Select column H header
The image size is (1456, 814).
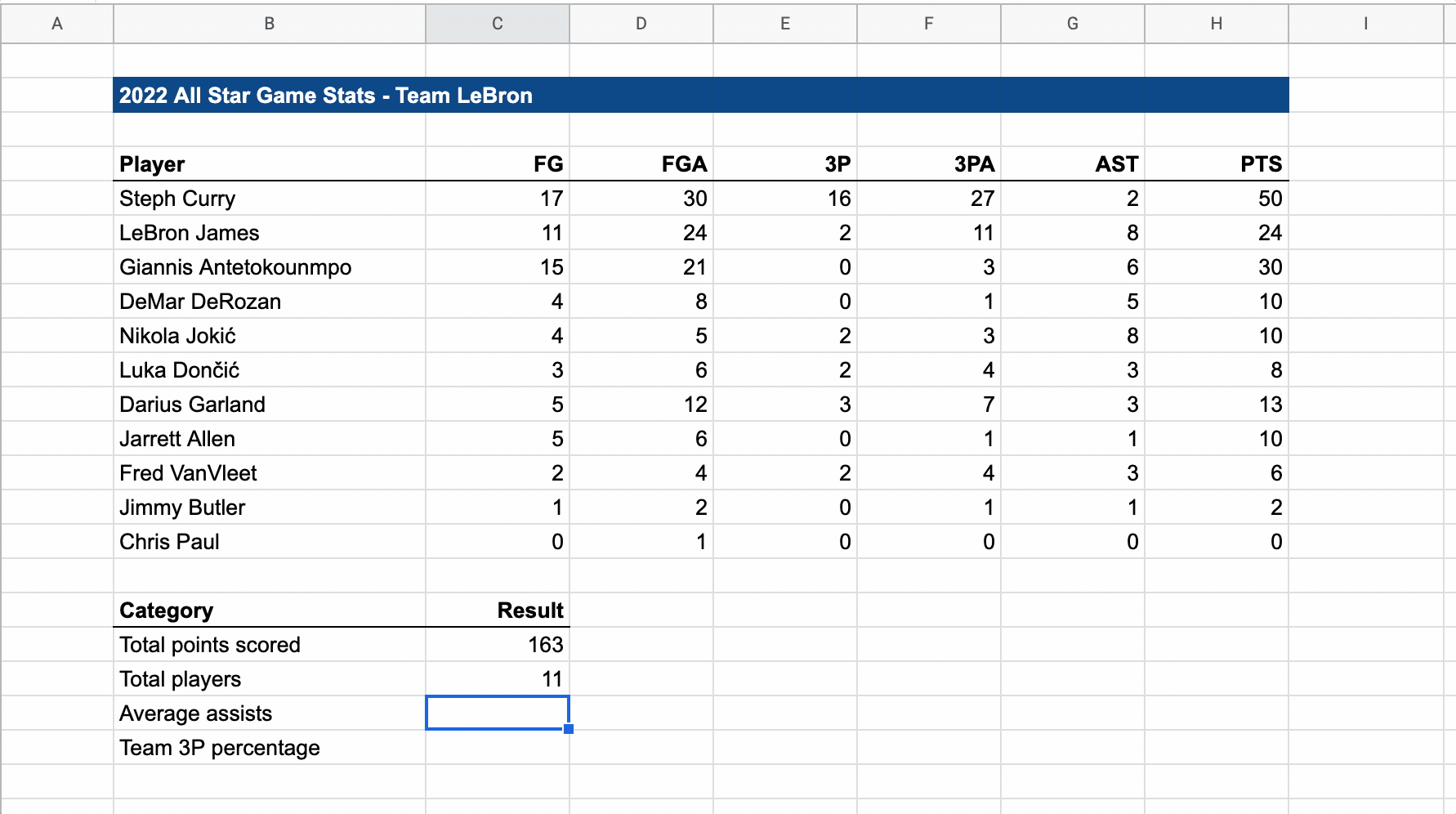1216,24
